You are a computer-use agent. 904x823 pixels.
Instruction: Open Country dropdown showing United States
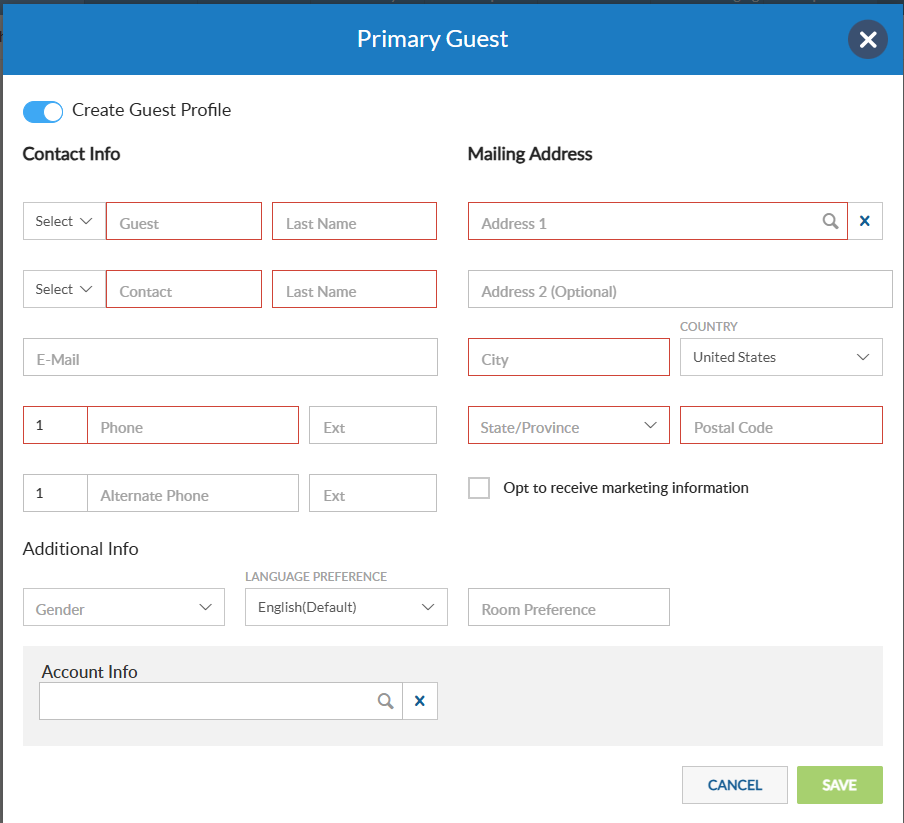tap(781, 357)
